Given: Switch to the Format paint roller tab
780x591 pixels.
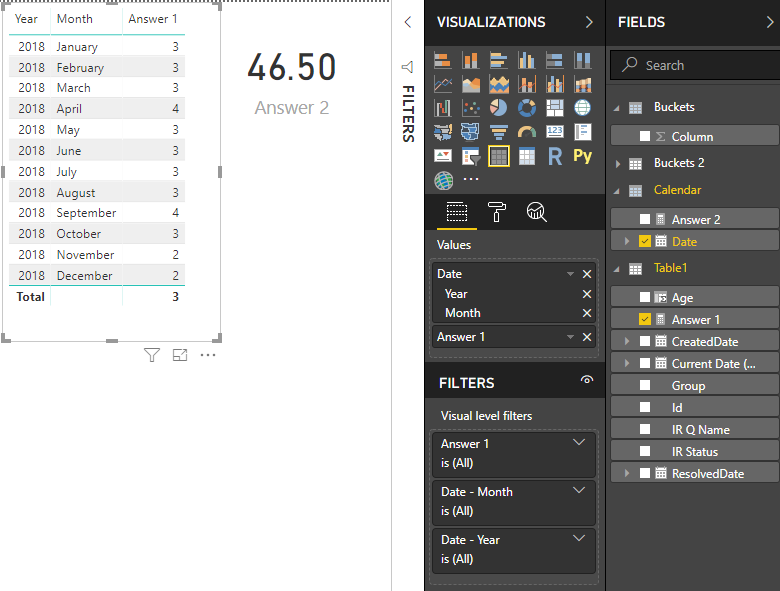Looking at the screenshot, I should pyautogui.click(x=496, y=212).
